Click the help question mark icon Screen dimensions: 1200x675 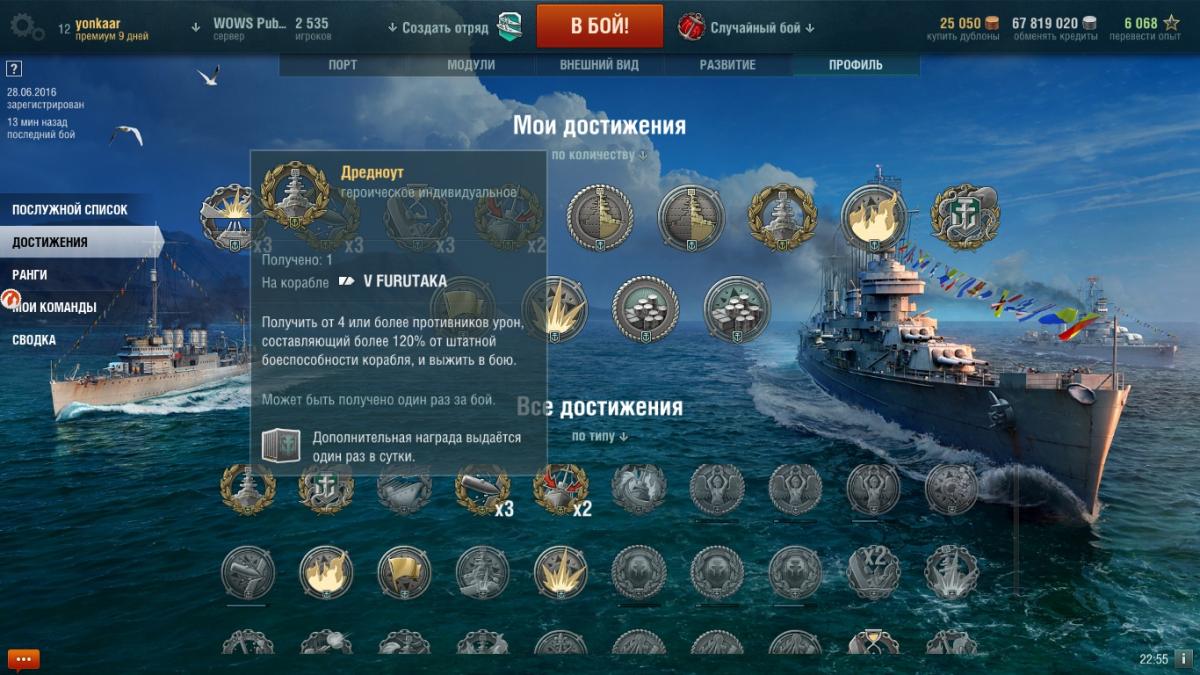[x=14, y=69]
